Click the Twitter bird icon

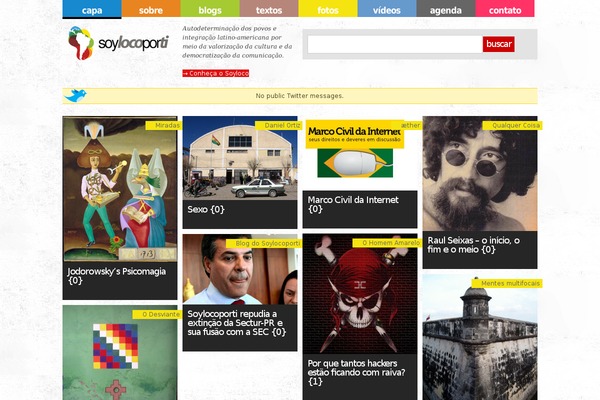[75, 95]
